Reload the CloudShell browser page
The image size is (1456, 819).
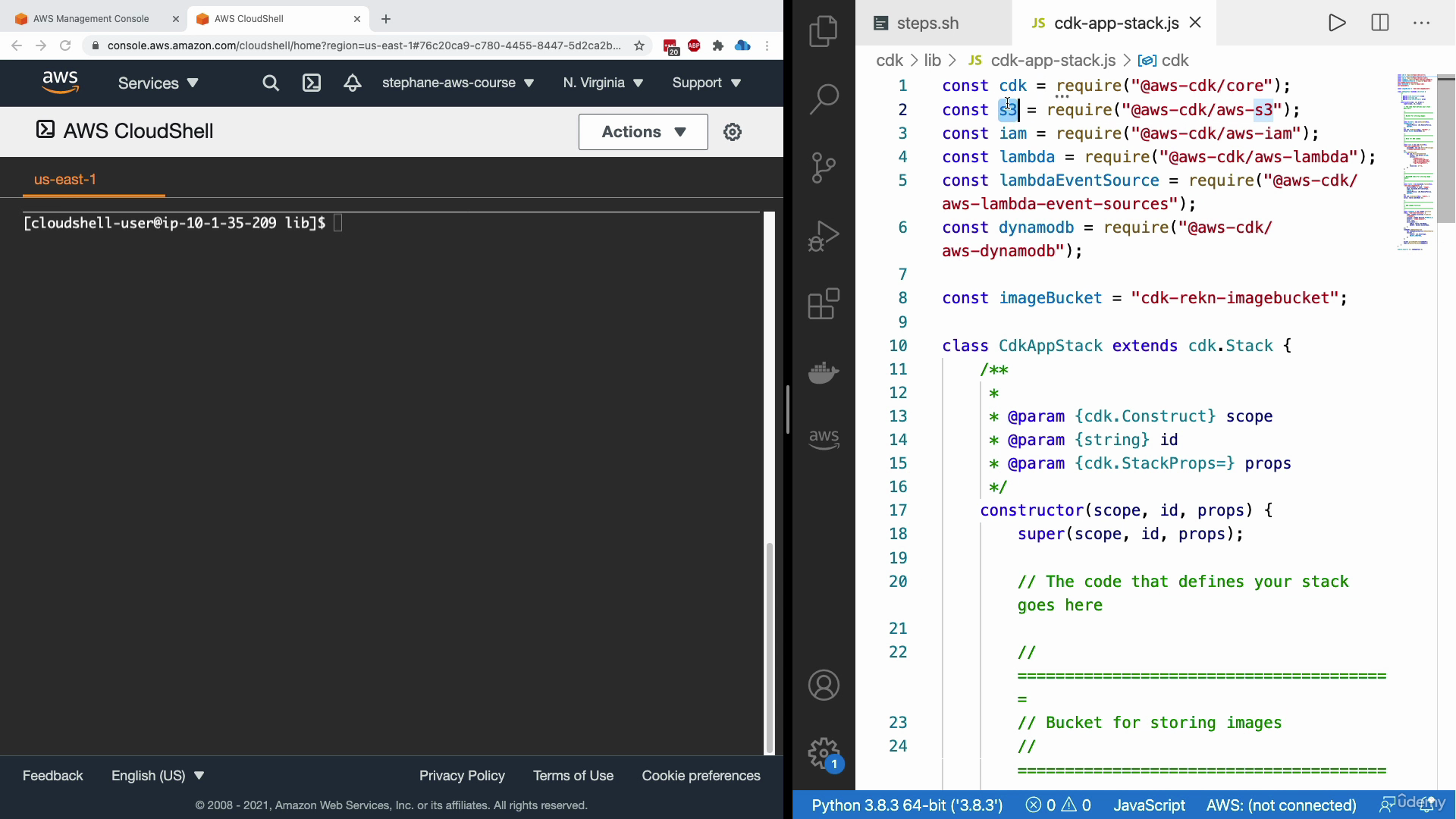click(x=65, y=45)
